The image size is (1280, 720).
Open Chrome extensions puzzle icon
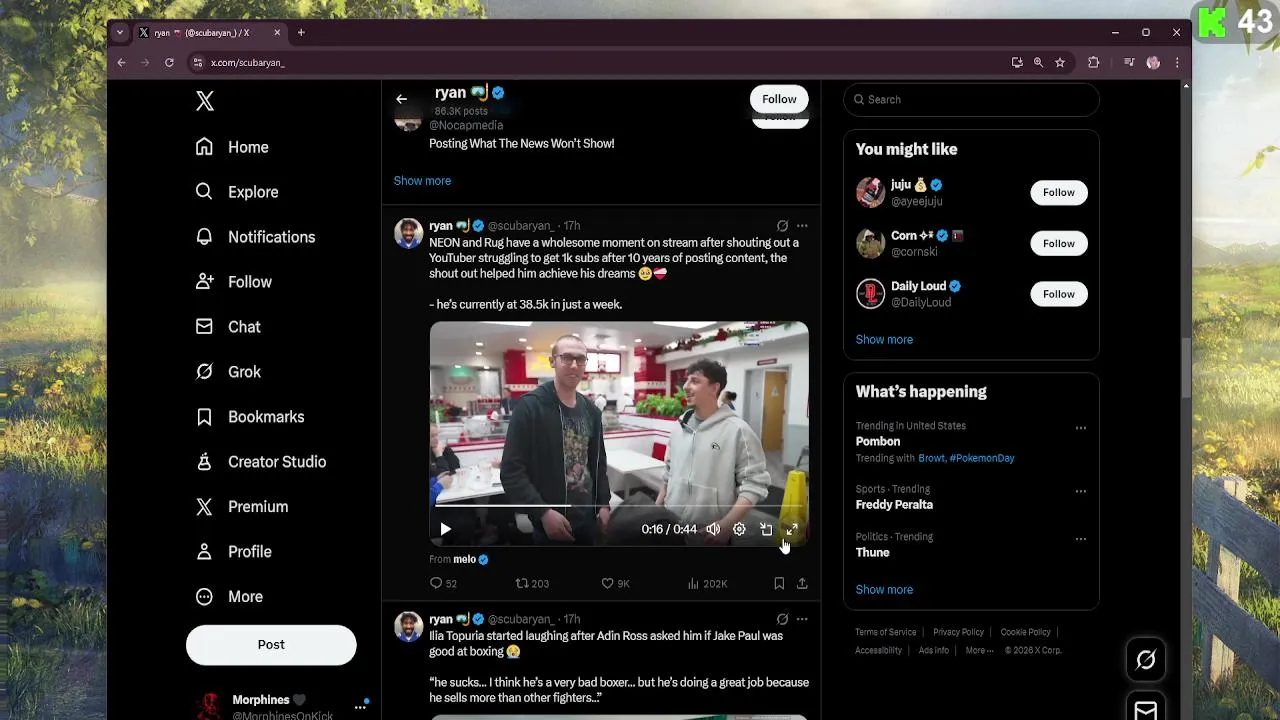point(1093,63)
